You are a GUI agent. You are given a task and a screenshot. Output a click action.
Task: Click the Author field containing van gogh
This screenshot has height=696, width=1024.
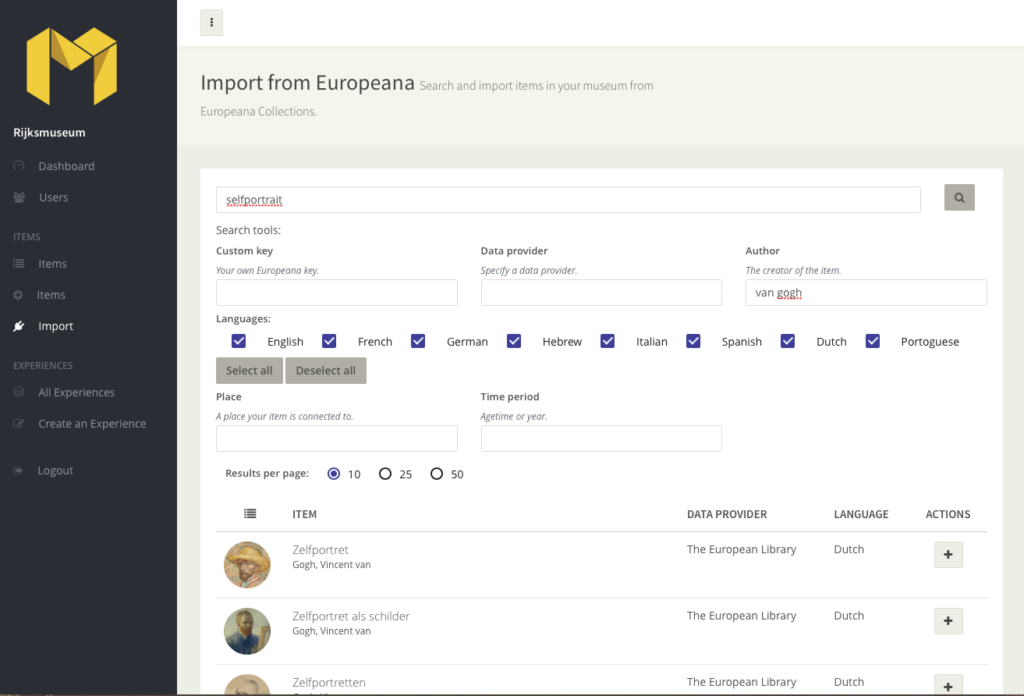[866, 293]
